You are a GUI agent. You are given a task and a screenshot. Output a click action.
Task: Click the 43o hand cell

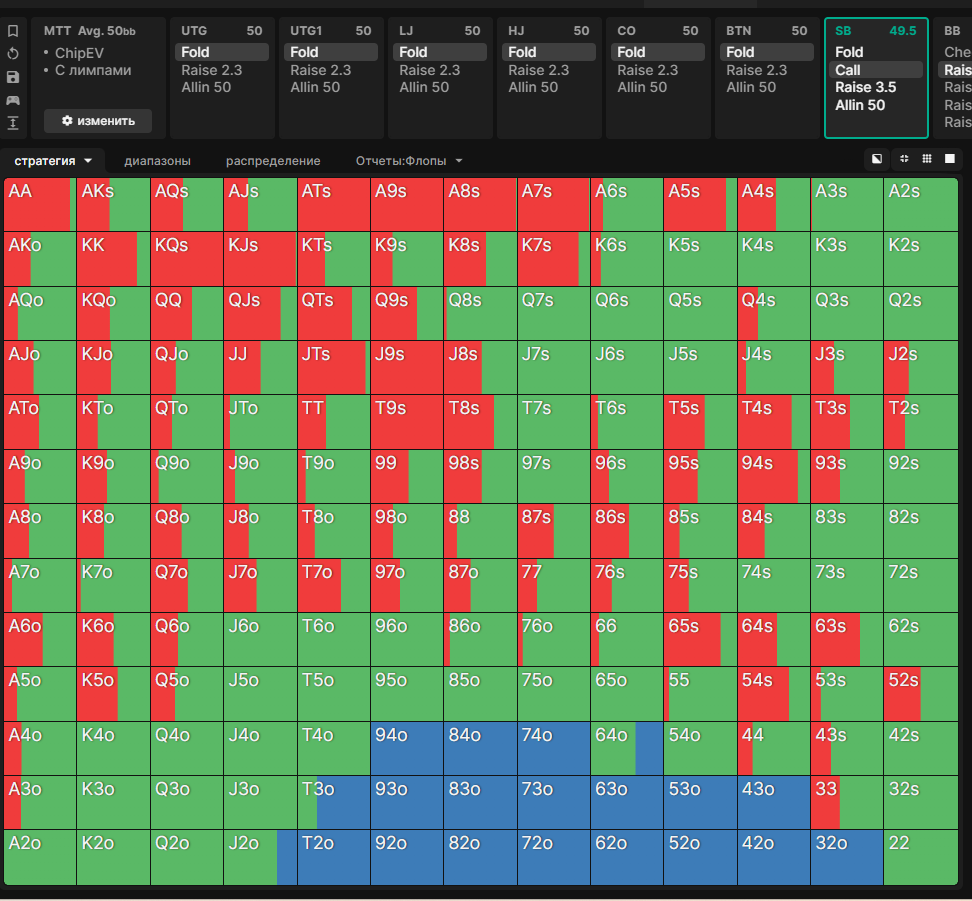[774, 803]
